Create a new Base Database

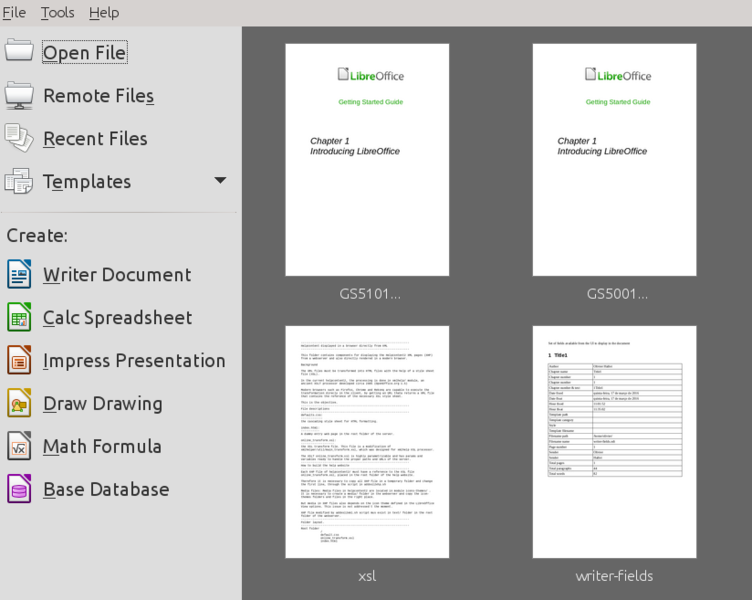[106, 490]
